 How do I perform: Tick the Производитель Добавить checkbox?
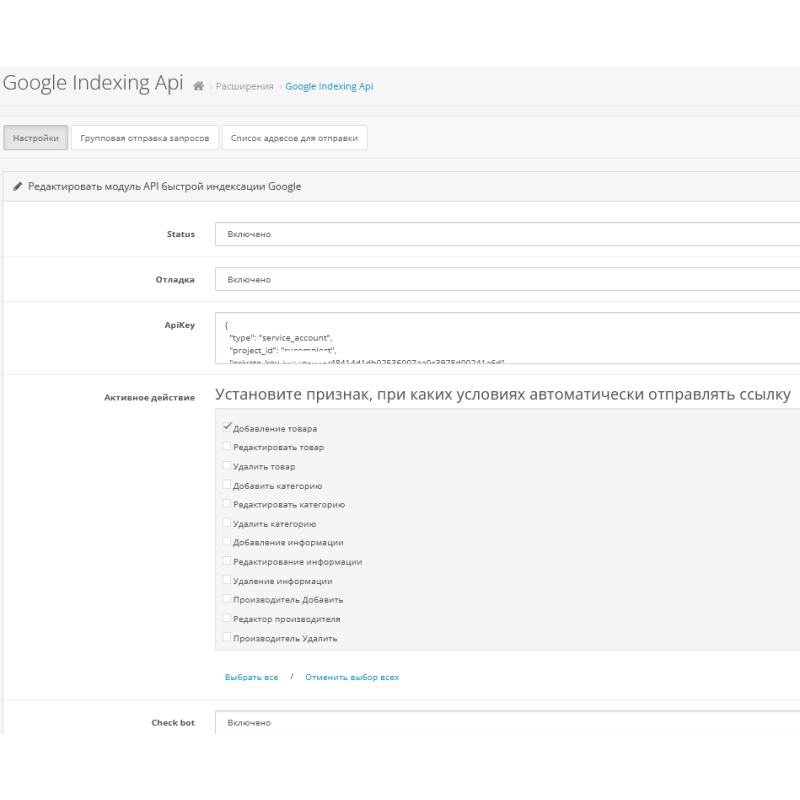(227, 599)
